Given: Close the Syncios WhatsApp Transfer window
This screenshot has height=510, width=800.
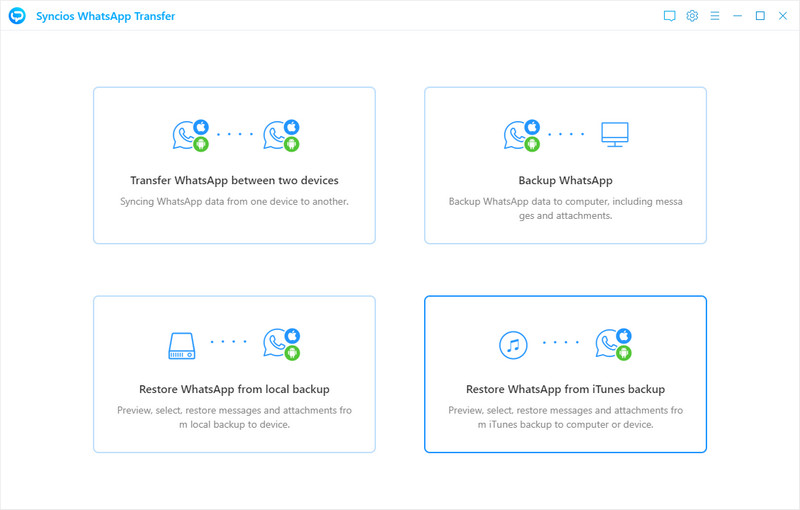Looking at the screenshot, I should point(783,16).
